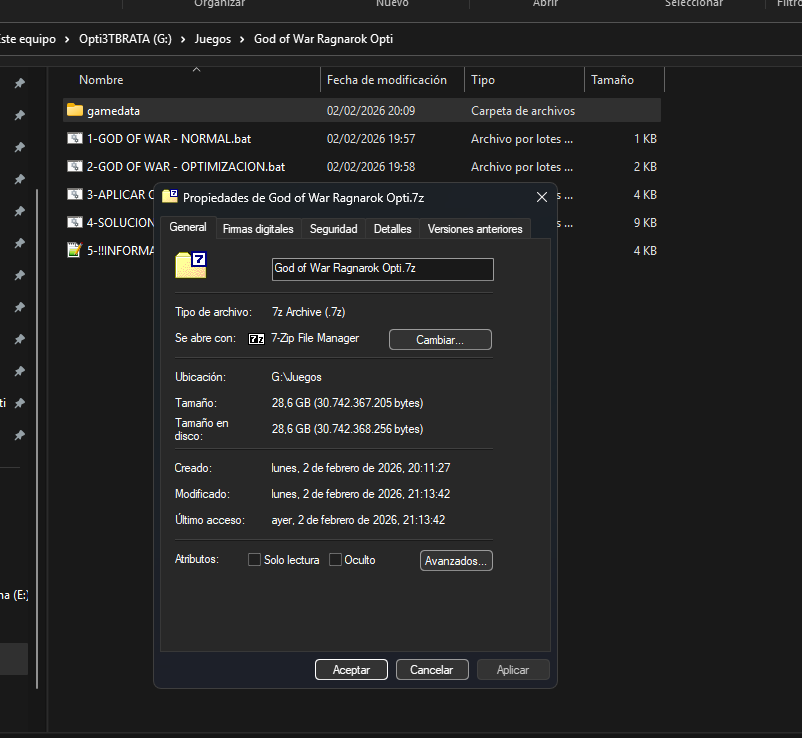Open the Nuevo toolbar group

point(392,4)
